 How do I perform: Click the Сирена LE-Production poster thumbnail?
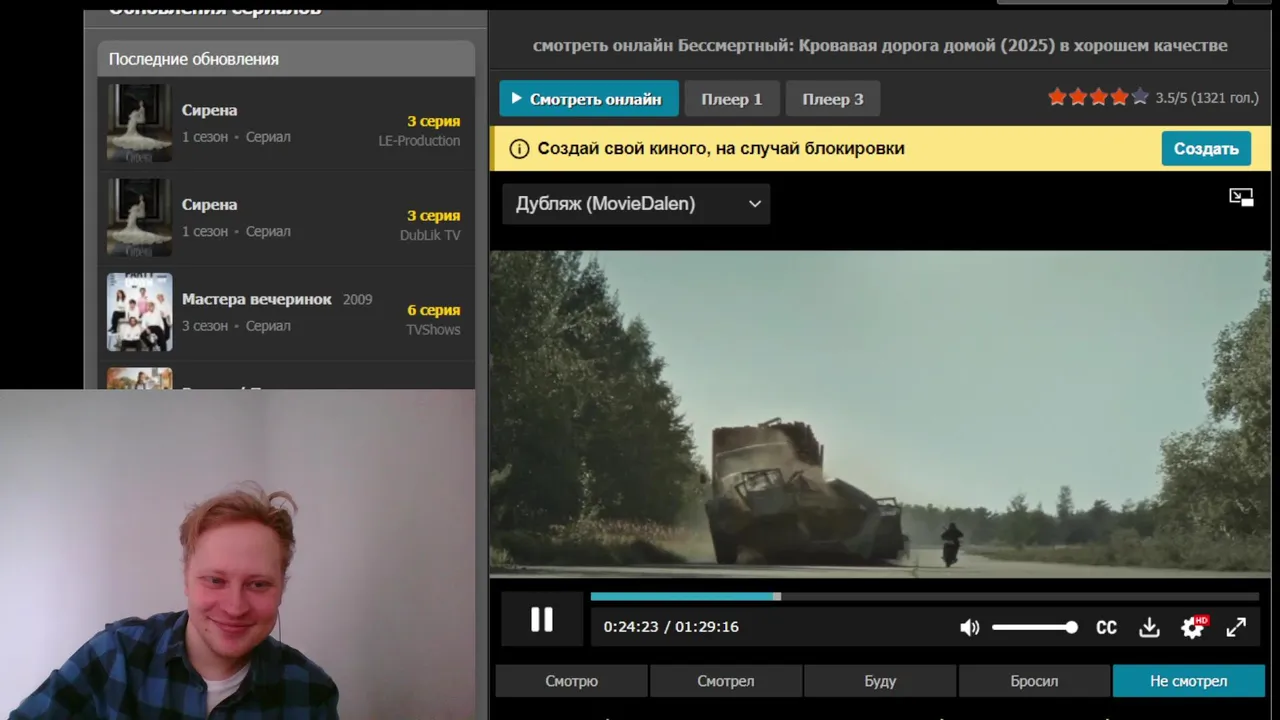(x=140, y=123)
